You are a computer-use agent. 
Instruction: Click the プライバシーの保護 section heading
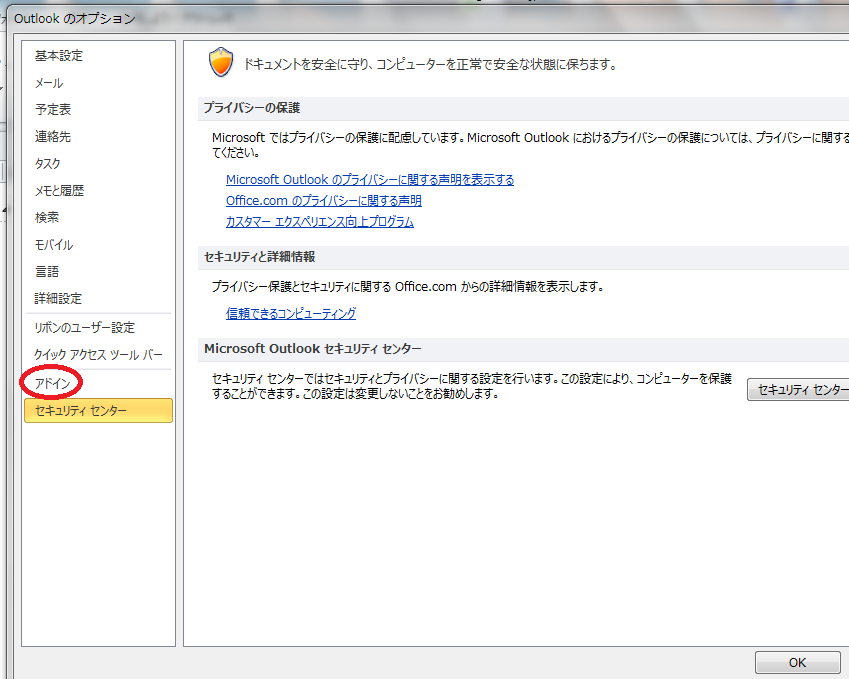(252, 108)
